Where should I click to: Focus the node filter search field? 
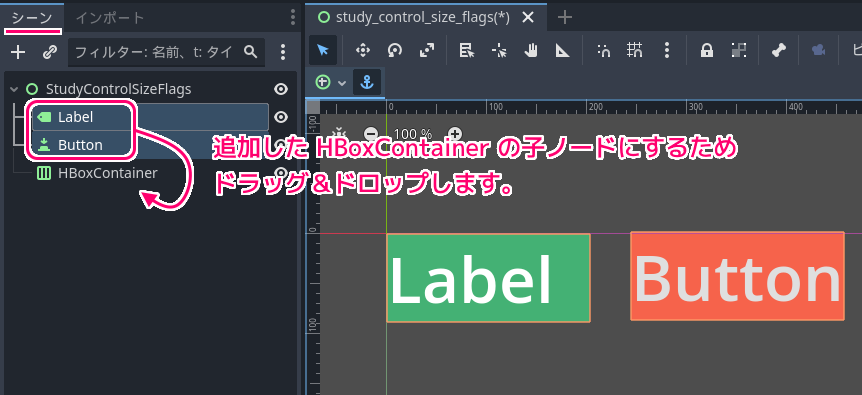coord(166,52)
